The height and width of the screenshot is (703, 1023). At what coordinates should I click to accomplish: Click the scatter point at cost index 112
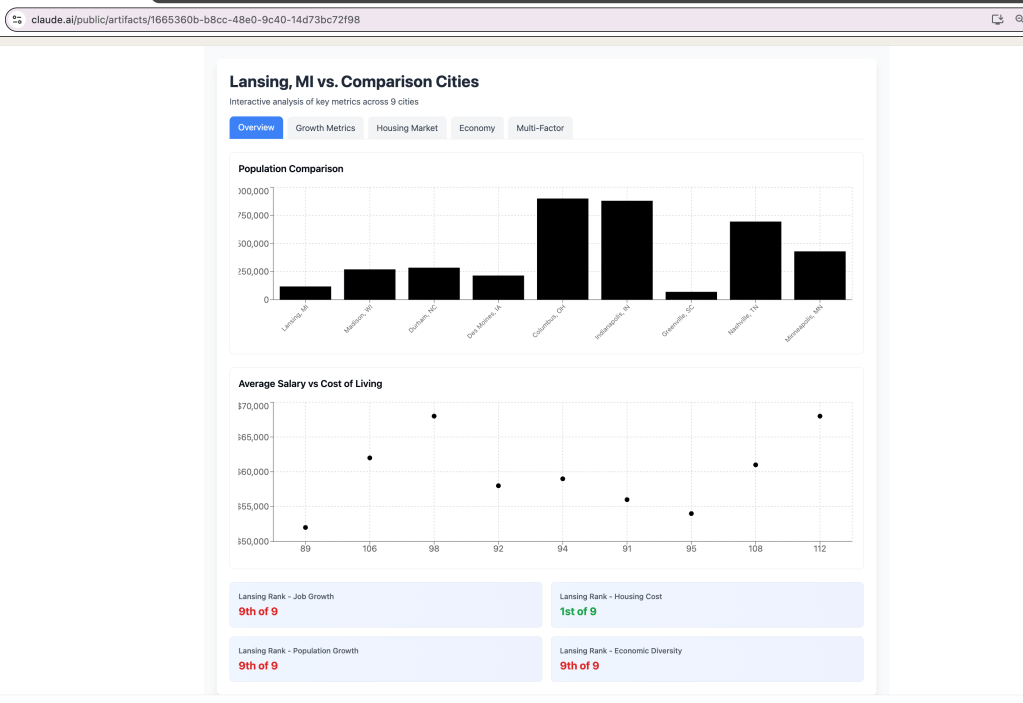coord(820,416)
